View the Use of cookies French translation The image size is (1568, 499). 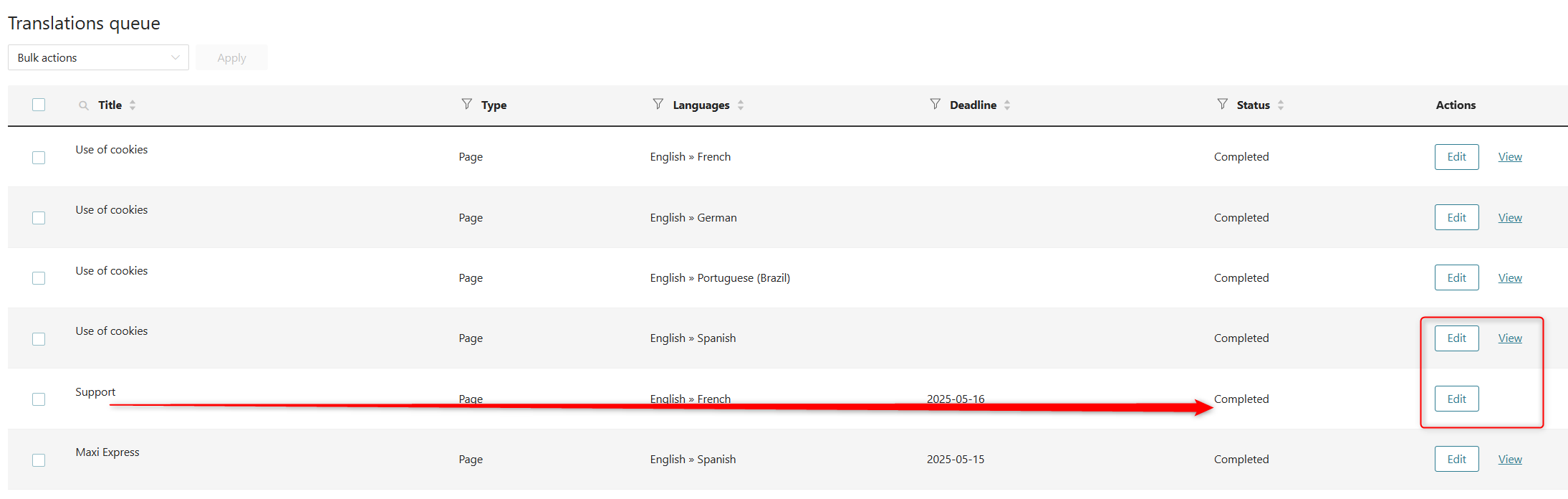[1510, 157]
